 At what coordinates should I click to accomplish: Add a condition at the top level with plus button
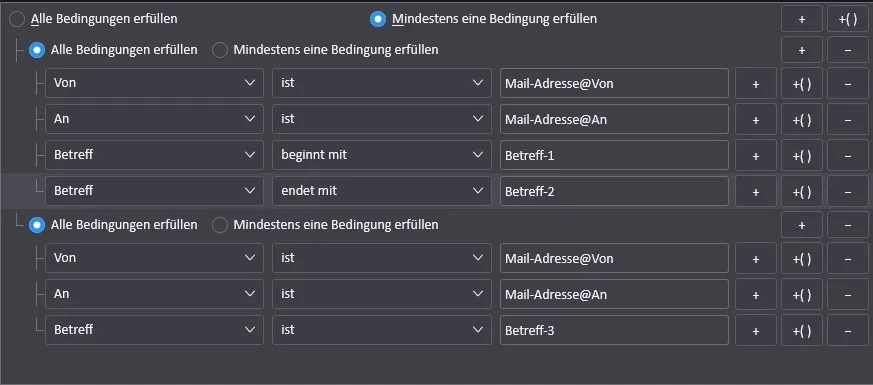click(x=802, y=19)
